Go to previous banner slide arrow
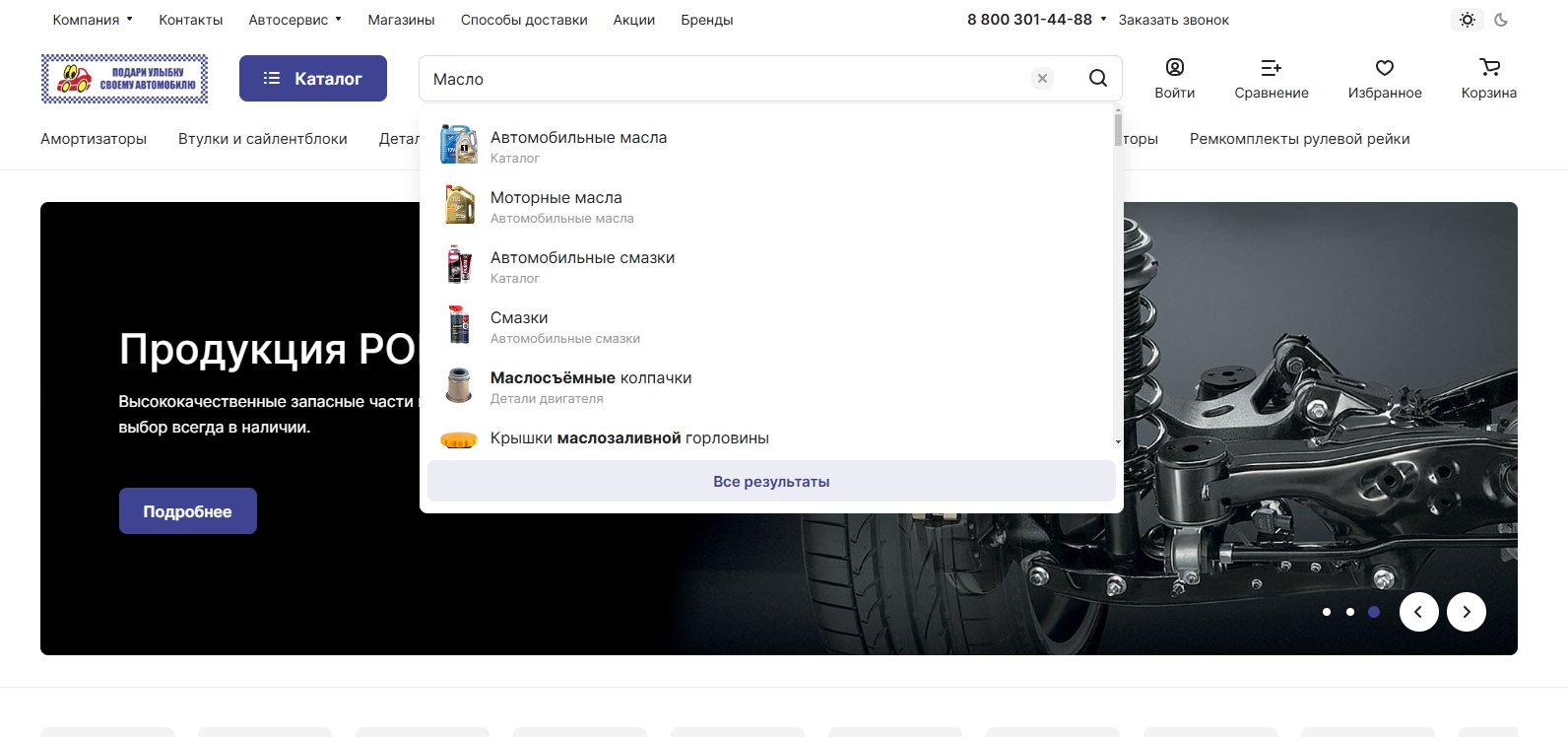 coord(1418,612)
